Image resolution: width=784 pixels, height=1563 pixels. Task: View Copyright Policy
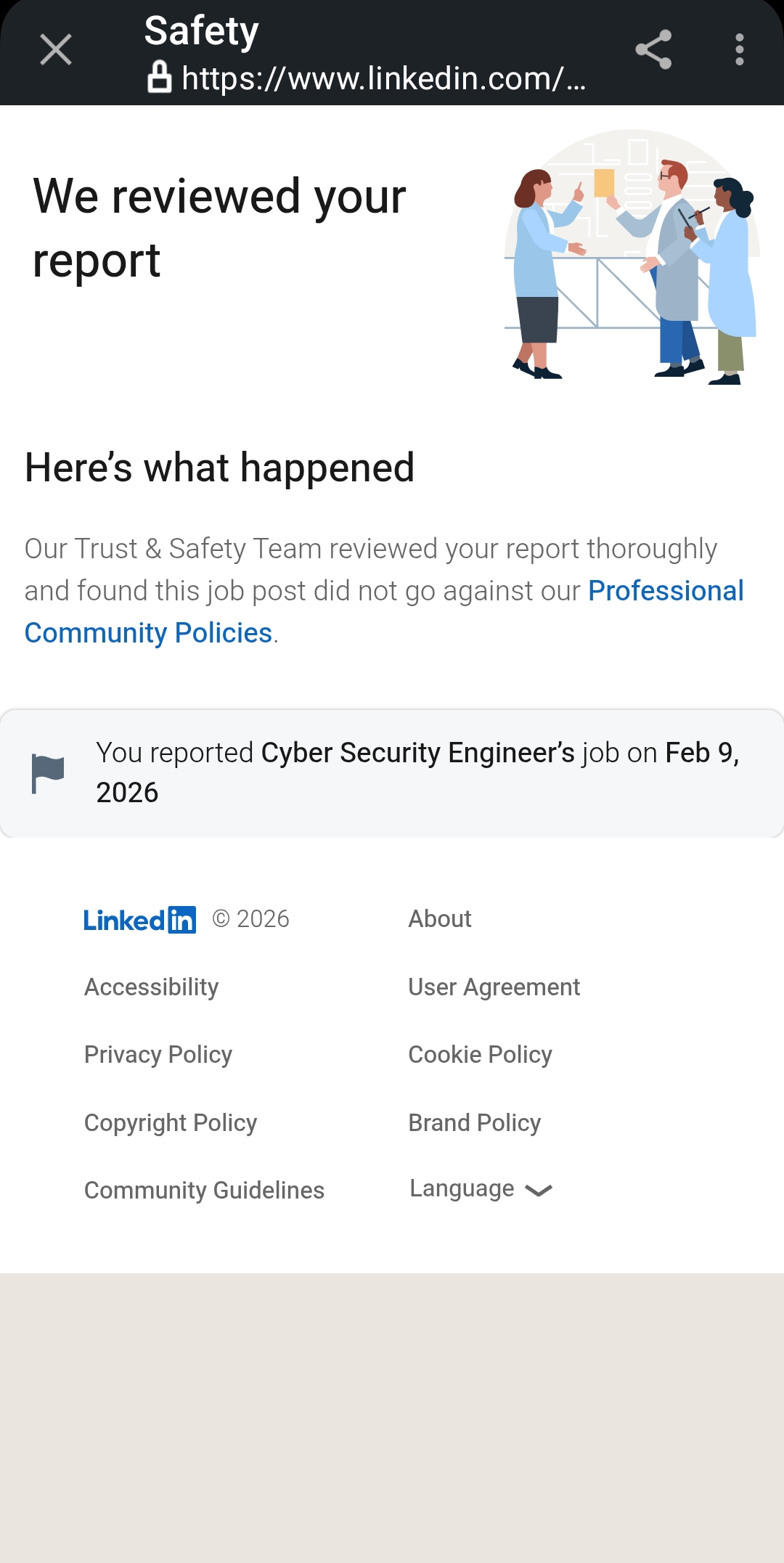171,1123
